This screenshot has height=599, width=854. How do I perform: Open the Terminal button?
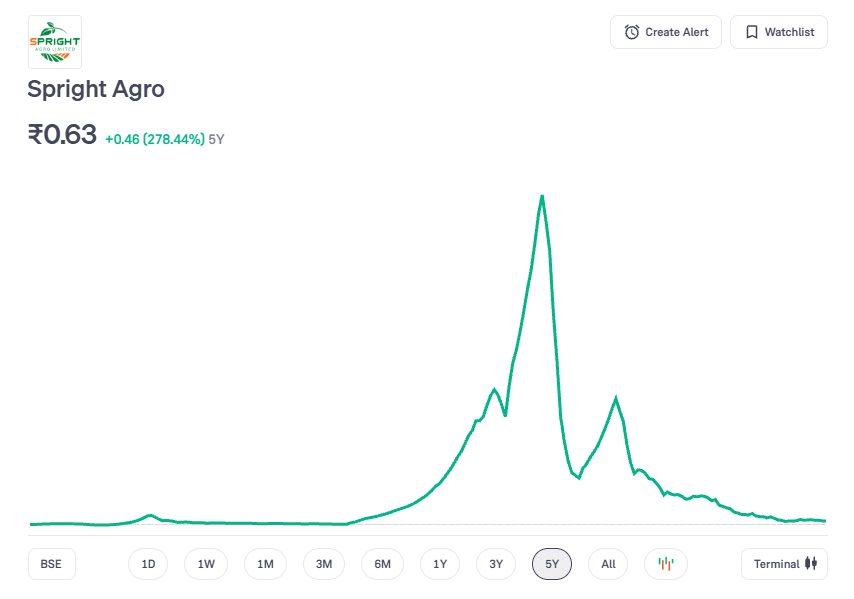784,564
